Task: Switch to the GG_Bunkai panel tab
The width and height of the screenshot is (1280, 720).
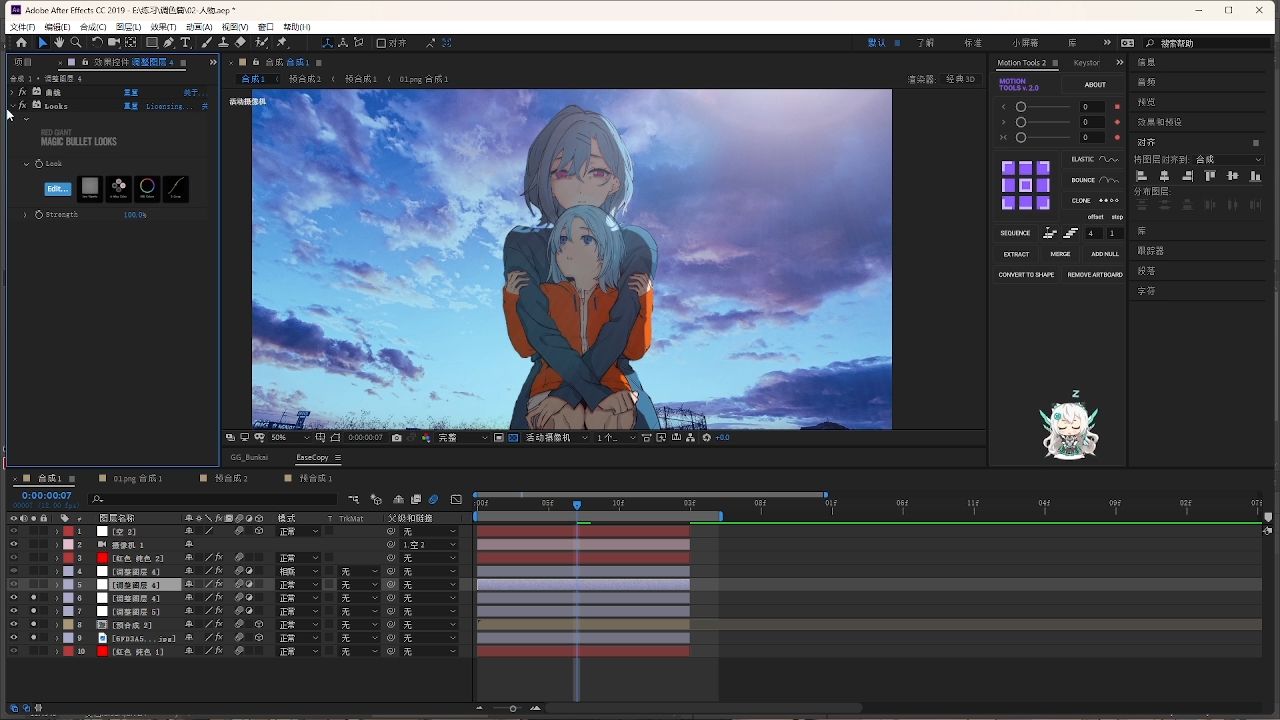Action: [249, 457]
